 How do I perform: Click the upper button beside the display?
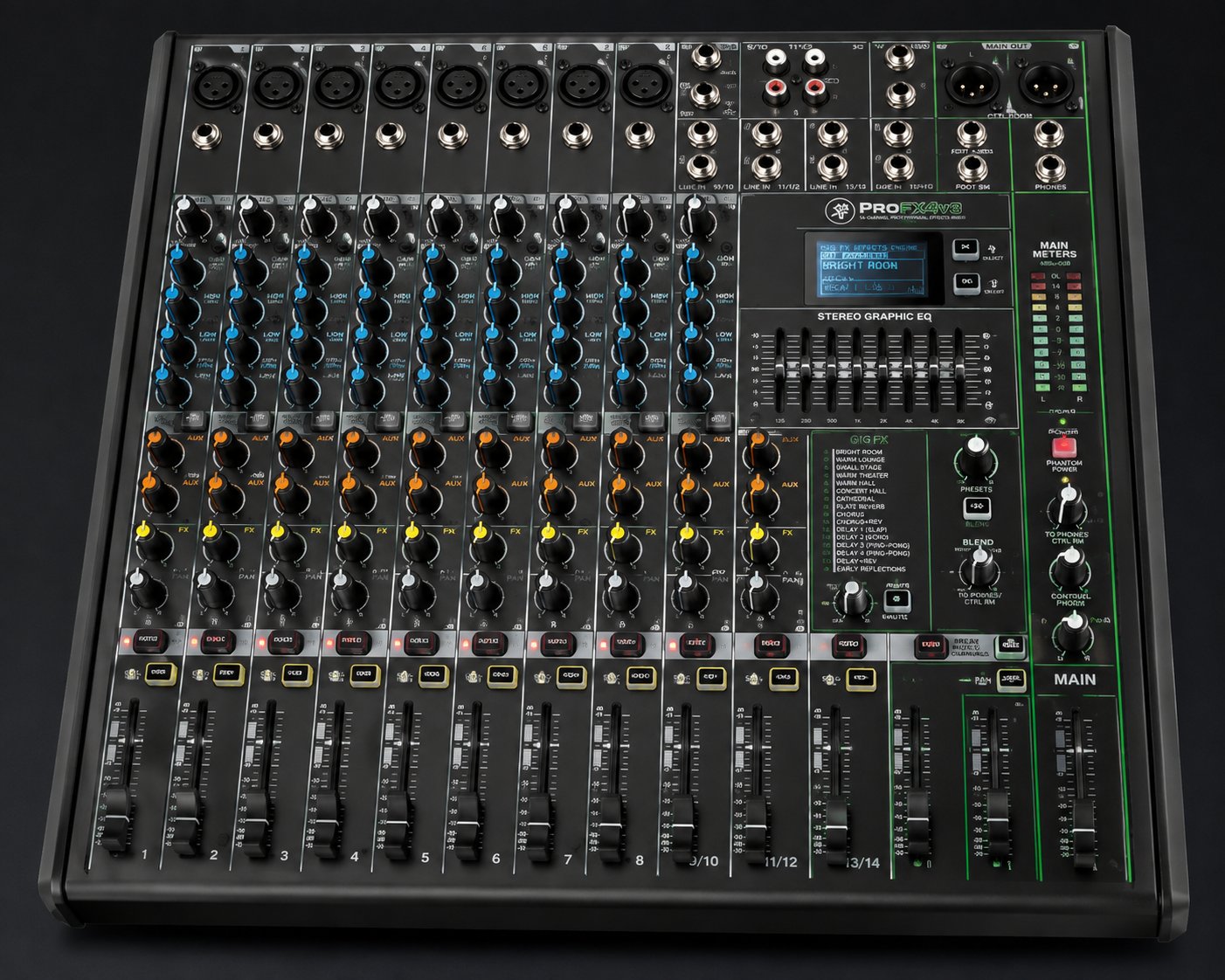click(965, 248)
